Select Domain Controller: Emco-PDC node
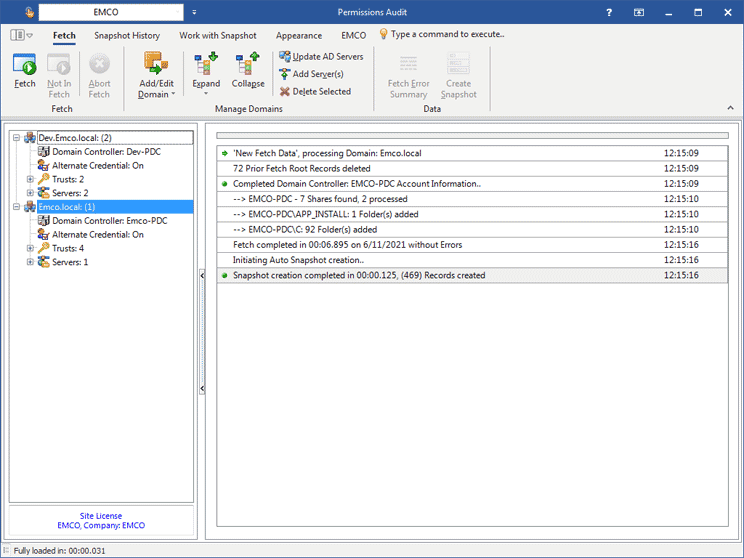The width and height of the screenshot is (744, 558). tap(107, 221)
